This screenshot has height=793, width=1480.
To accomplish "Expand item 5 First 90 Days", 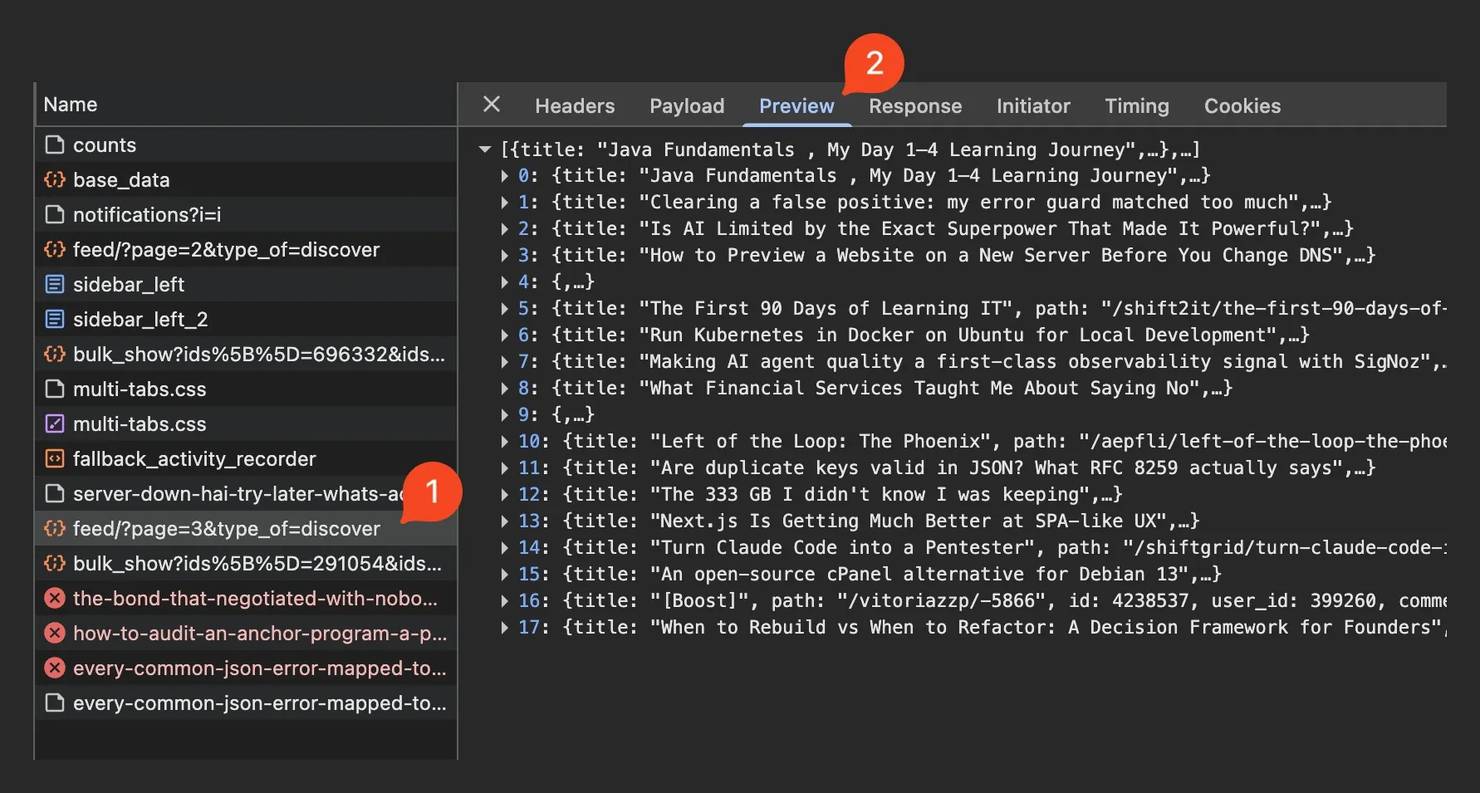I will pos(505,308).
